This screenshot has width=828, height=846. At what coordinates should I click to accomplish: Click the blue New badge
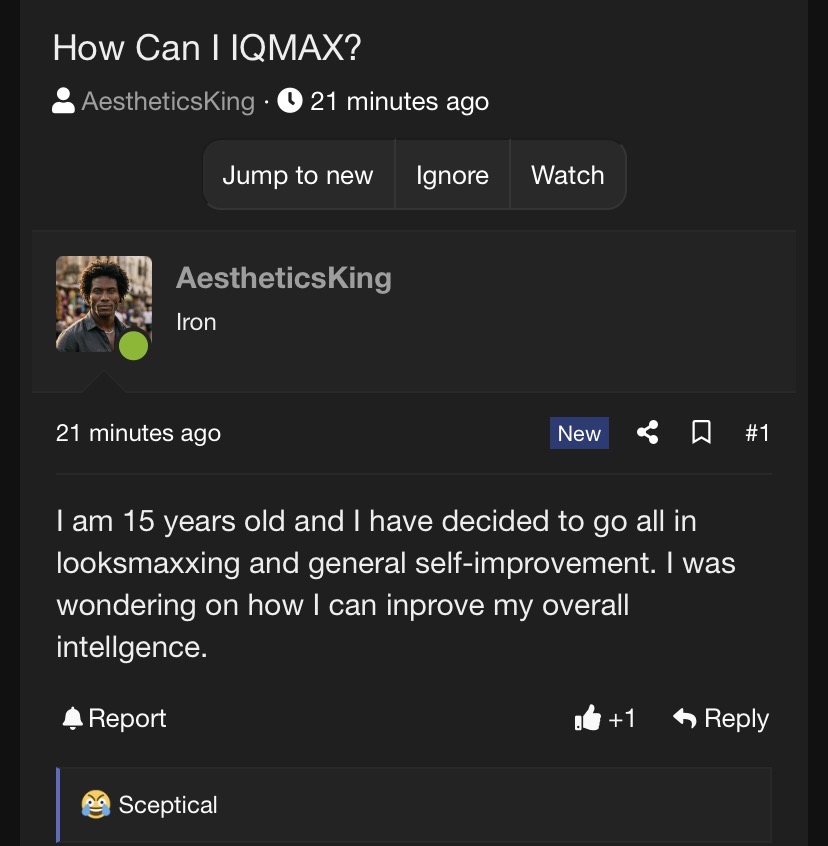pos(579,433)
